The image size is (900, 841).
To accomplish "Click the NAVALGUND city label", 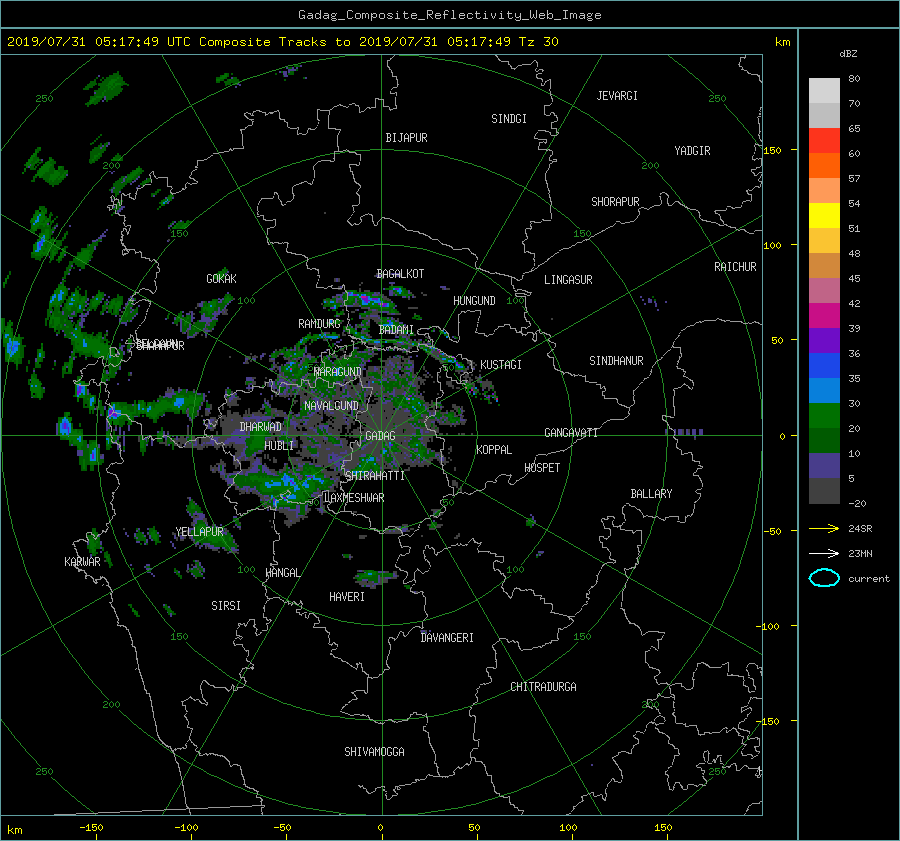I will point(331,406).
